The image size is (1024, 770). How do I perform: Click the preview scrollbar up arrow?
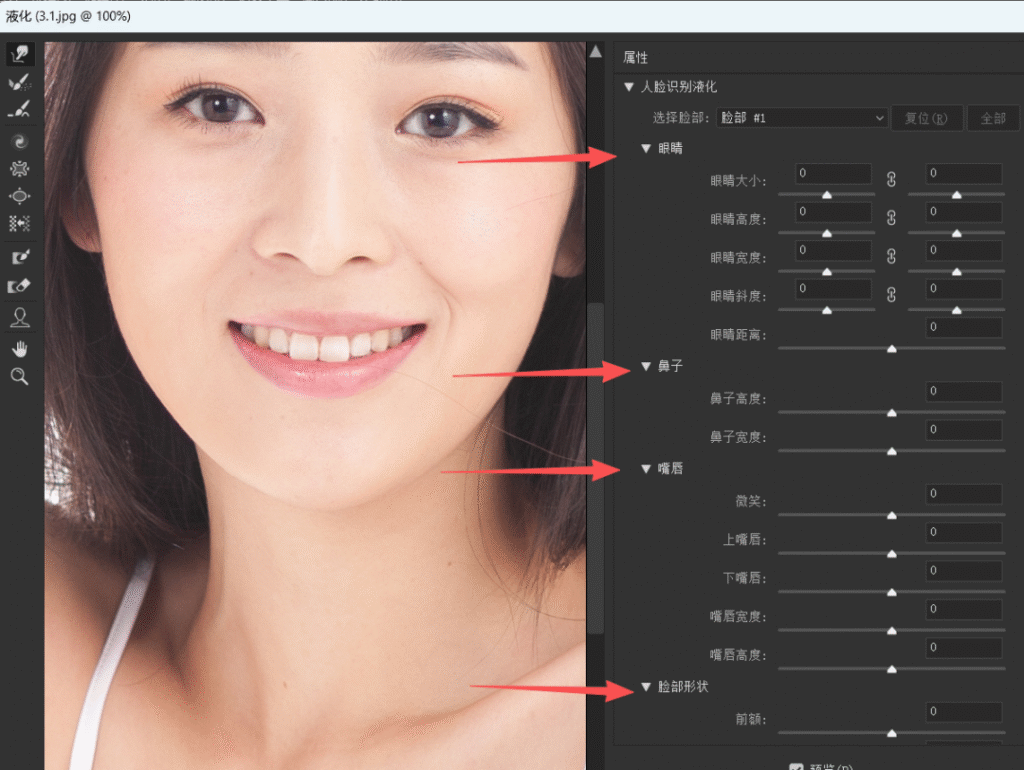(x=596, y=52)
